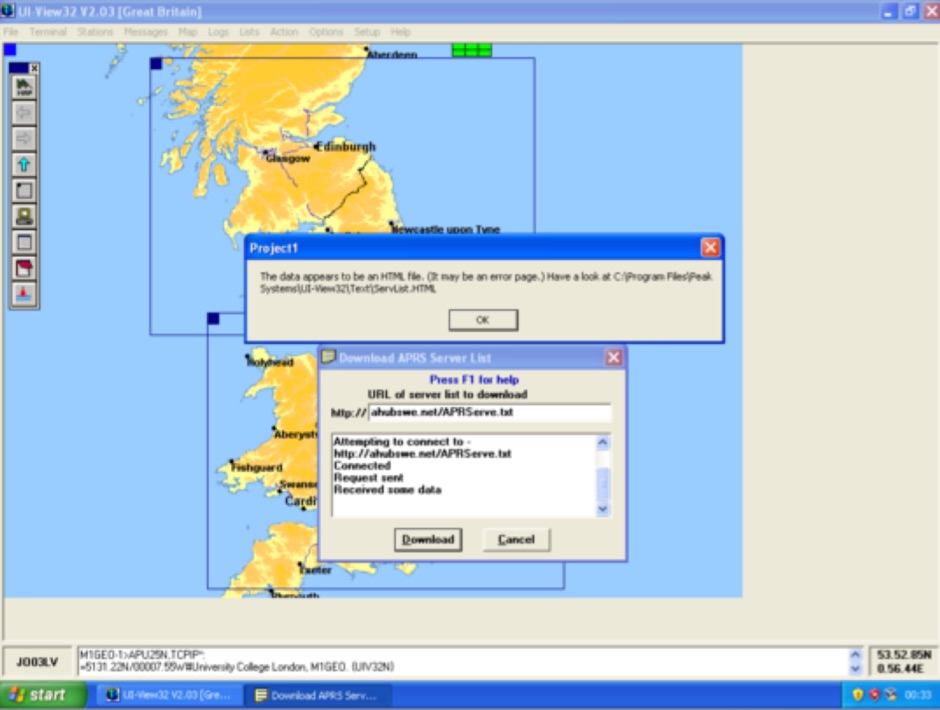Open the Setup menu
The height and width of the screenshot is (710, 940).
[x=367, y=32]
